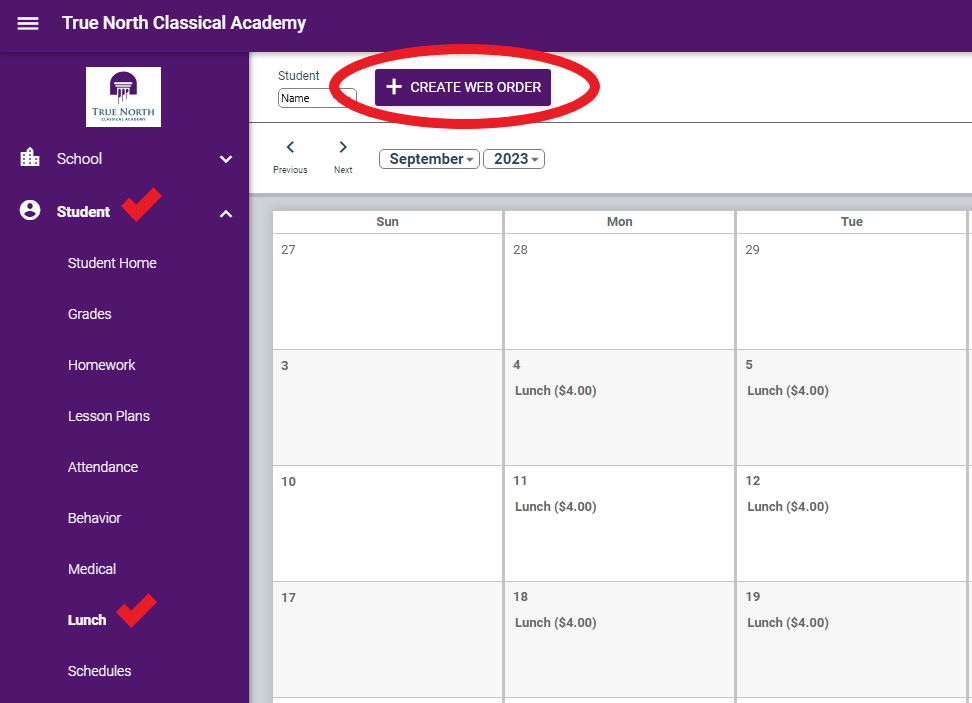Open the hamburger navigation menu
Viewport: 972px width, 703px height.
point(28,24)
